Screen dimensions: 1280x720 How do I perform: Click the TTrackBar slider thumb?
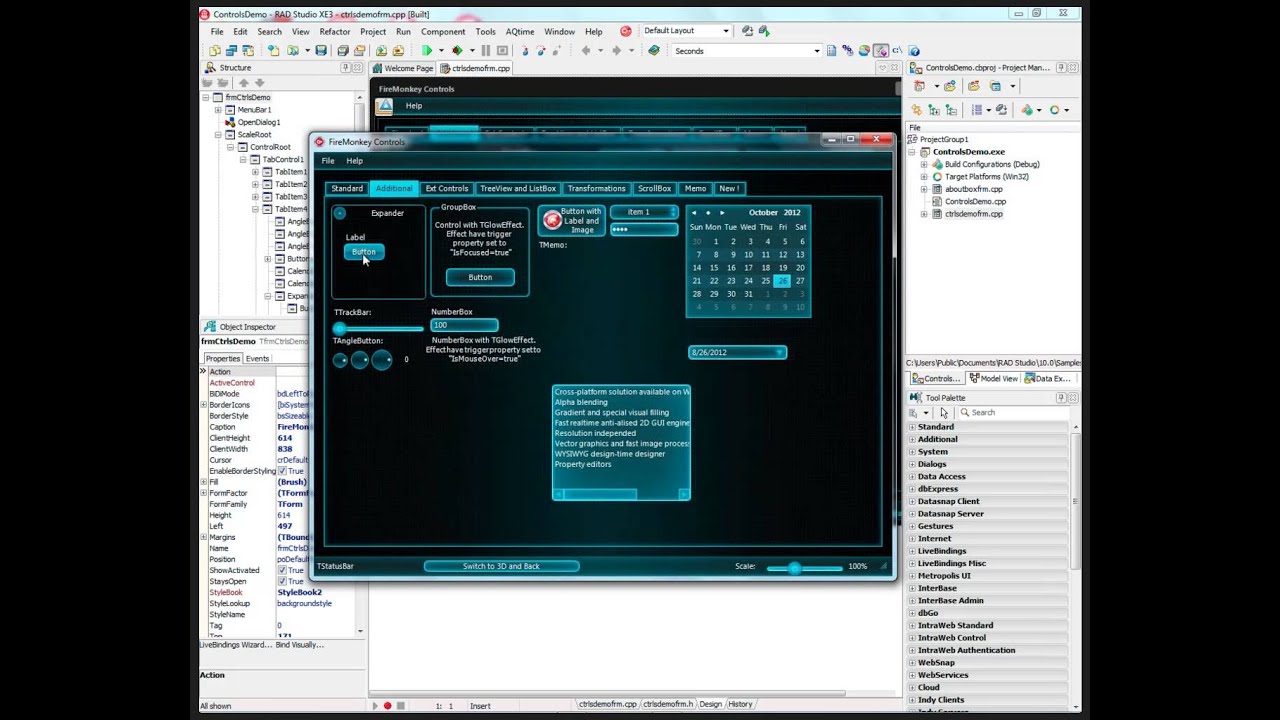coord(339,327)
